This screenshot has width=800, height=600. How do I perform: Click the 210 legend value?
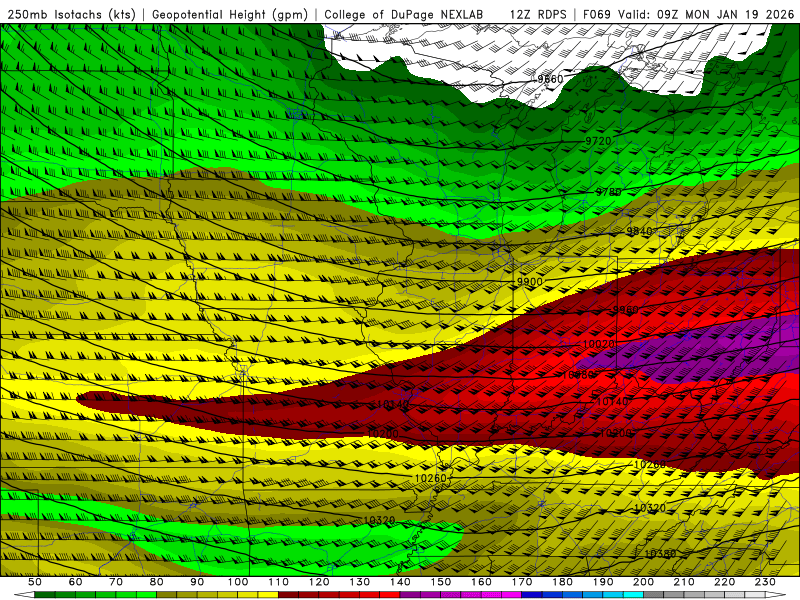tap(684, 582)
